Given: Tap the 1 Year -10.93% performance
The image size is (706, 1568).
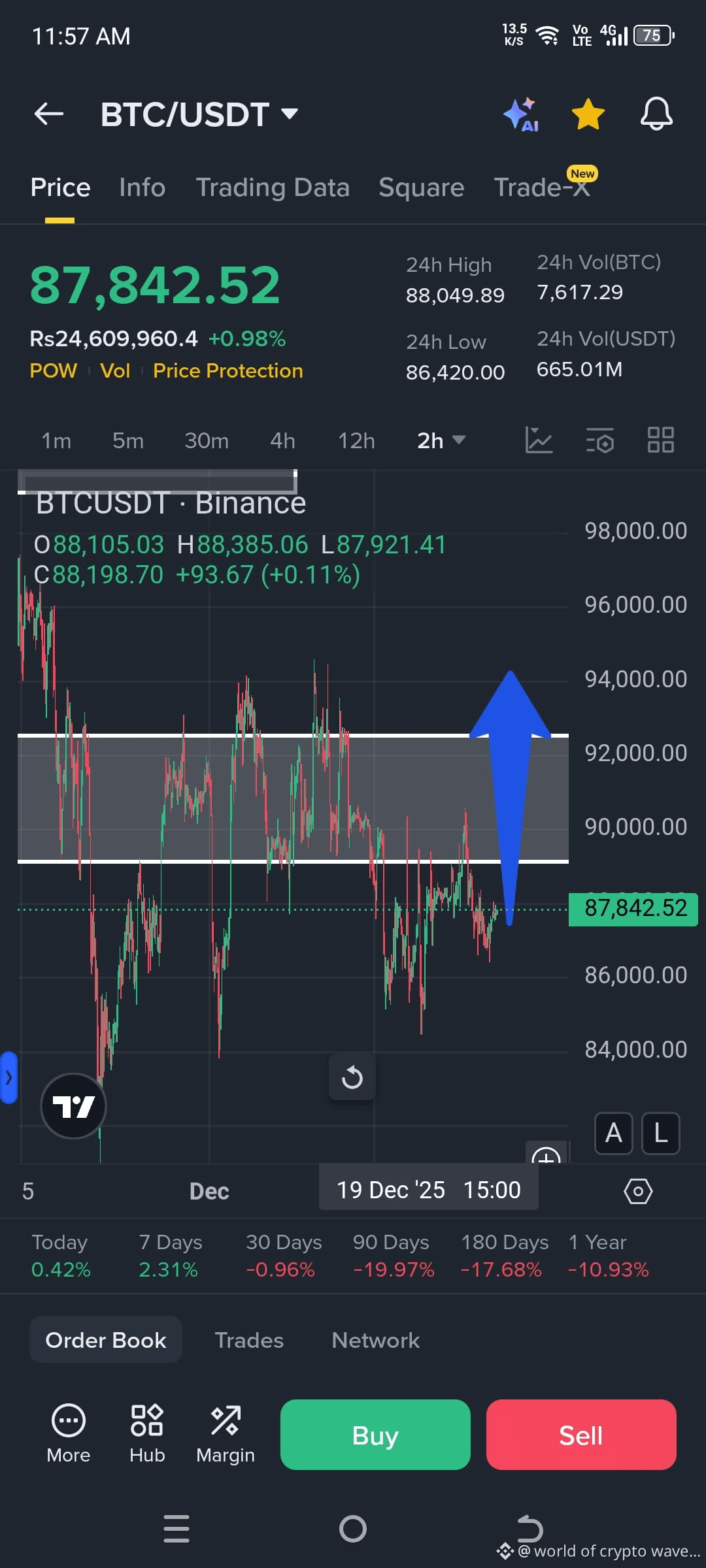Looking at the screenshot, I should point(609,1256).
